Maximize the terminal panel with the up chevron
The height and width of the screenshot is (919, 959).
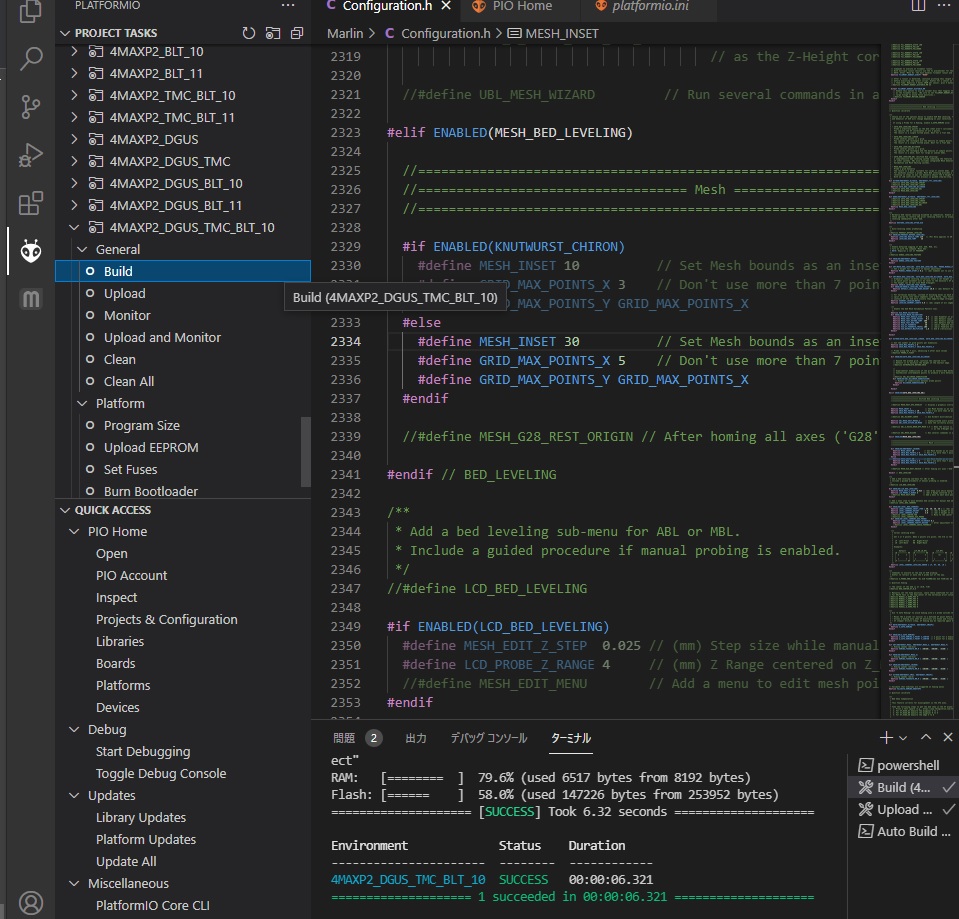tap(926, 737)
